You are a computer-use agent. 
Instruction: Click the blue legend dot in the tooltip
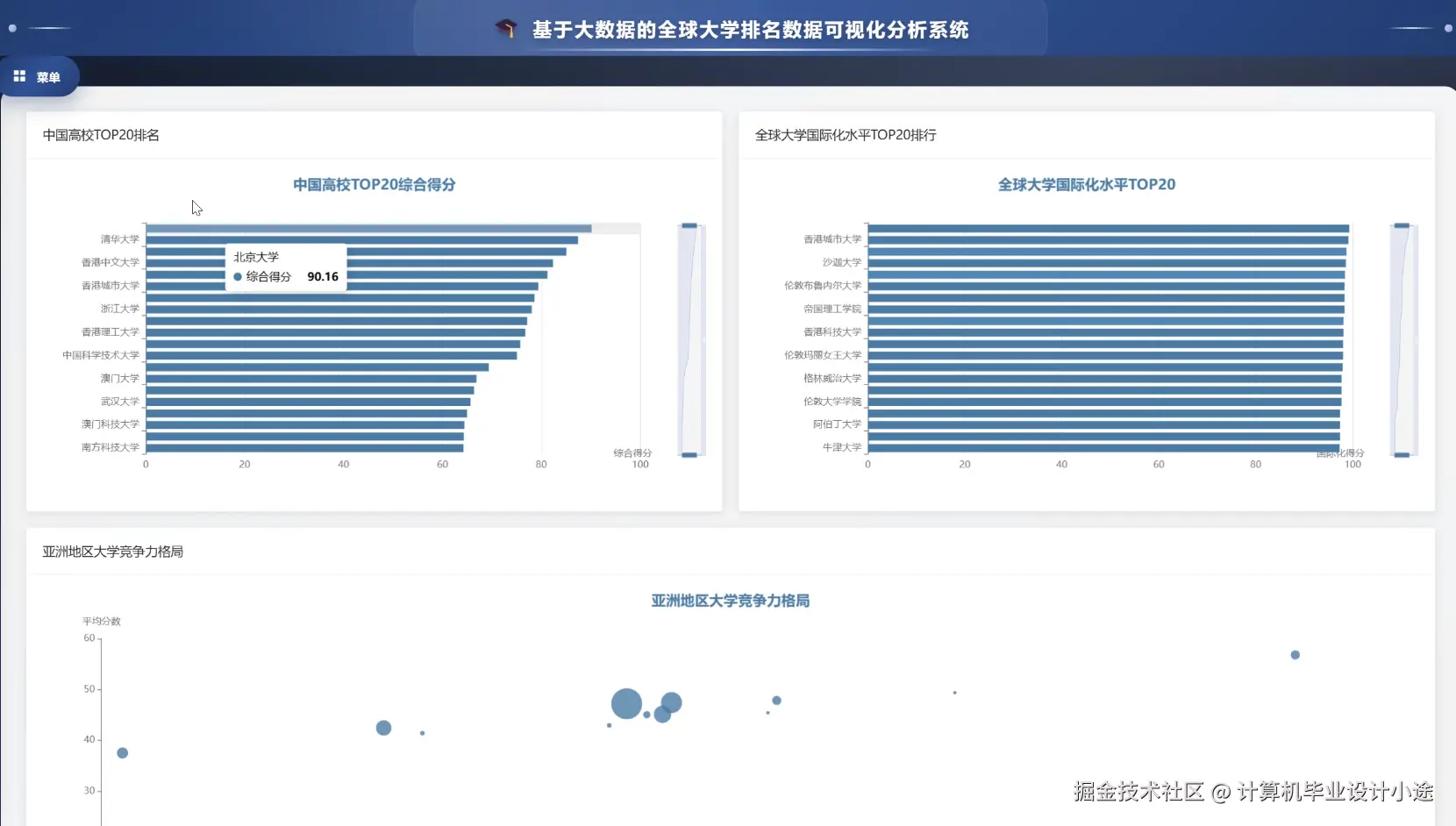(x=238, y=276)
